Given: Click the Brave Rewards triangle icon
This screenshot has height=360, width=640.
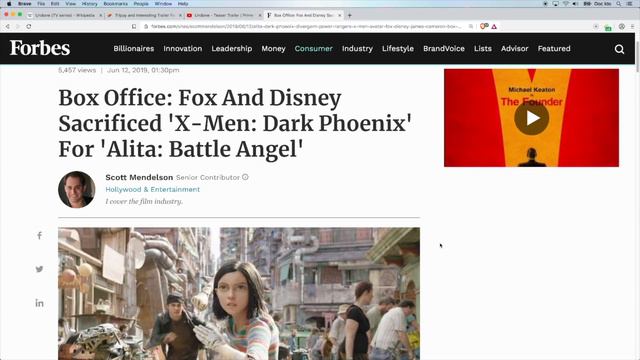Looking at the screenshot, I should (494, 27).
